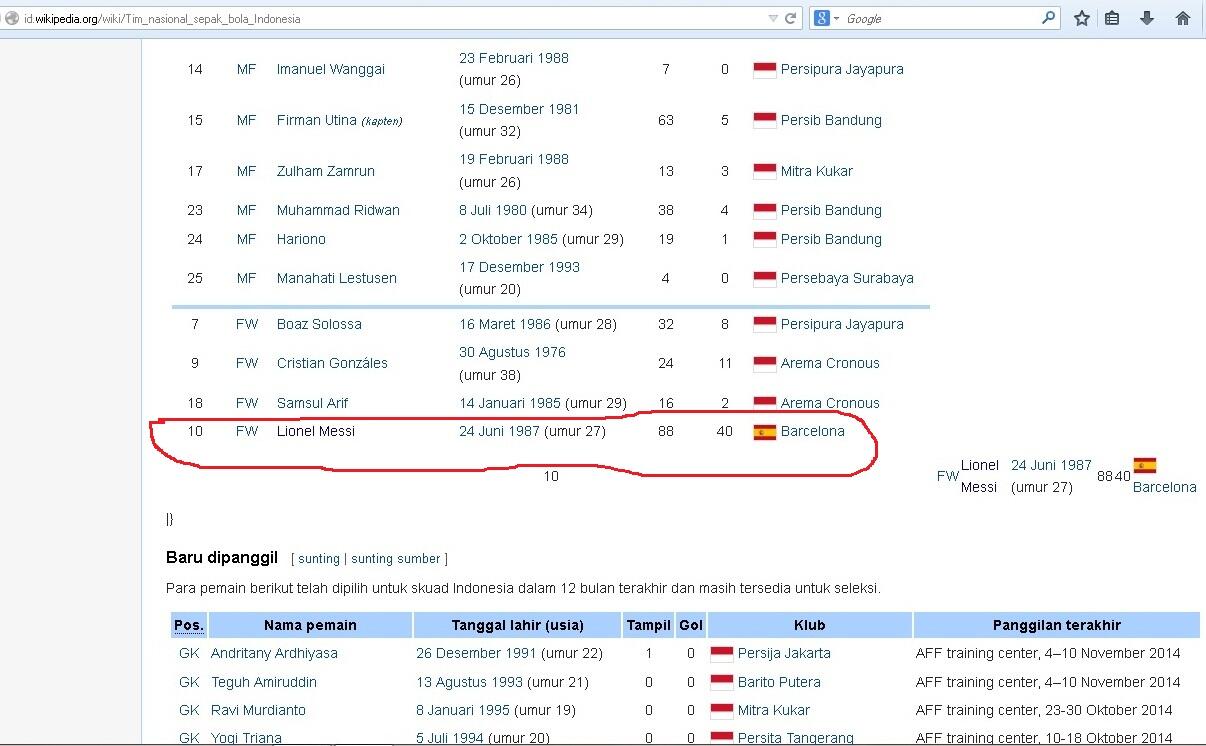Click MF position link for Imanuel Wanggai
The image size is (1206, 746).
click(247, 69)
